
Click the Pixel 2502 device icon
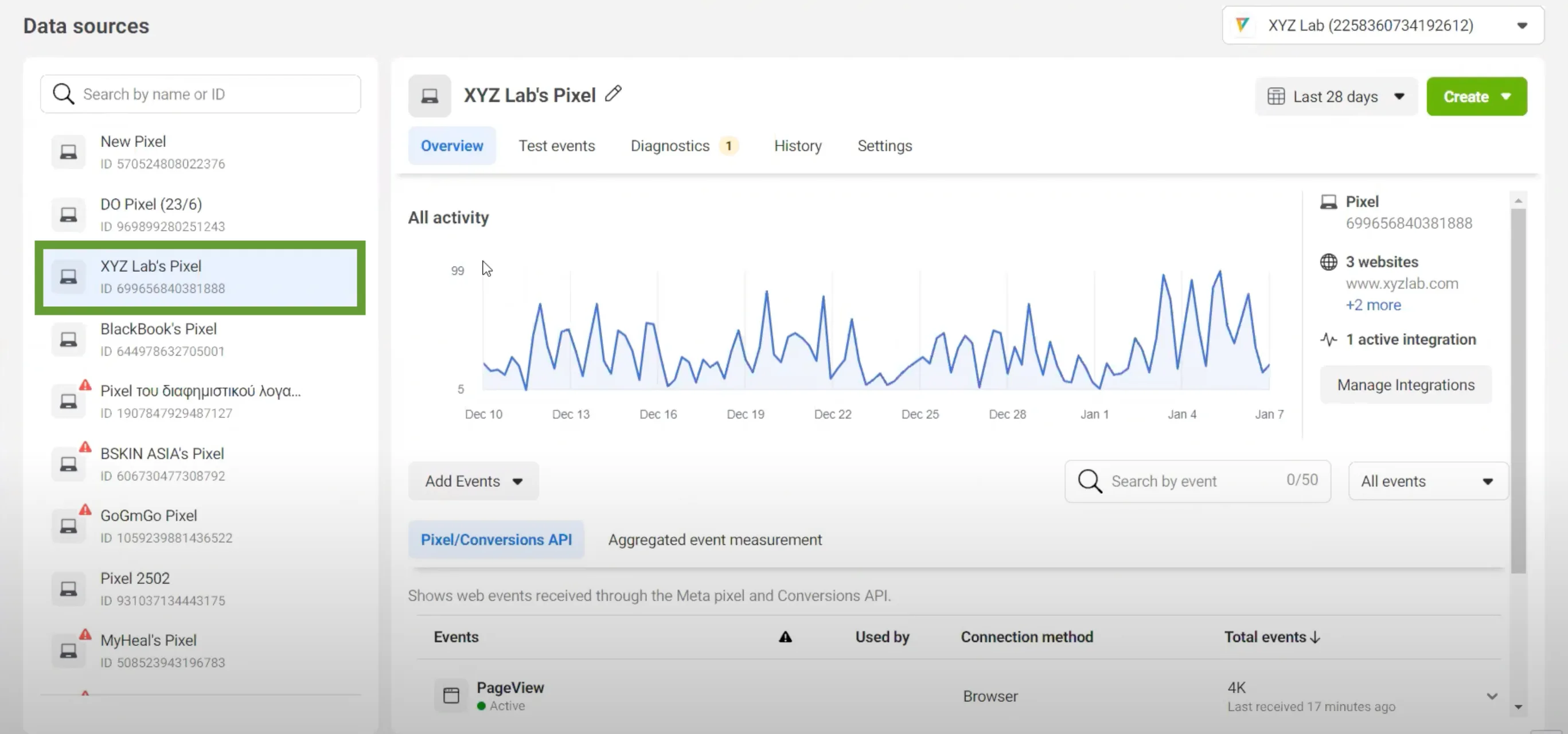pyautogui.click(x=68, y=589)
